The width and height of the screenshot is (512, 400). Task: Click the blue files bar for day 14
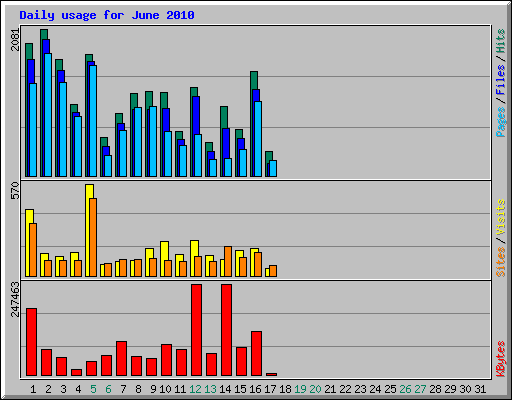coord(226,143)
